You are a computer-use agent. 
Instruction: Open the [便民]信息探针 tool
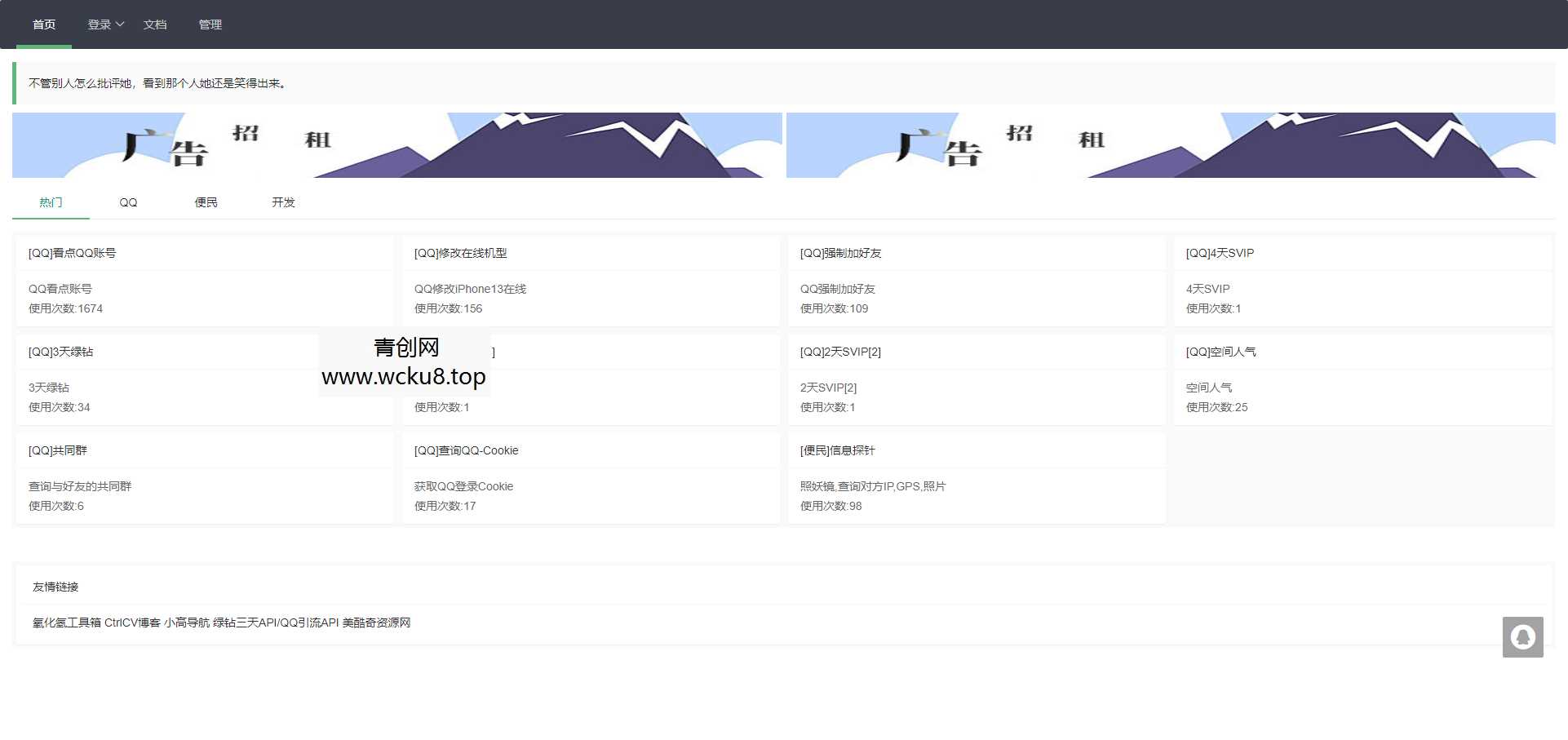click(837, 450)
